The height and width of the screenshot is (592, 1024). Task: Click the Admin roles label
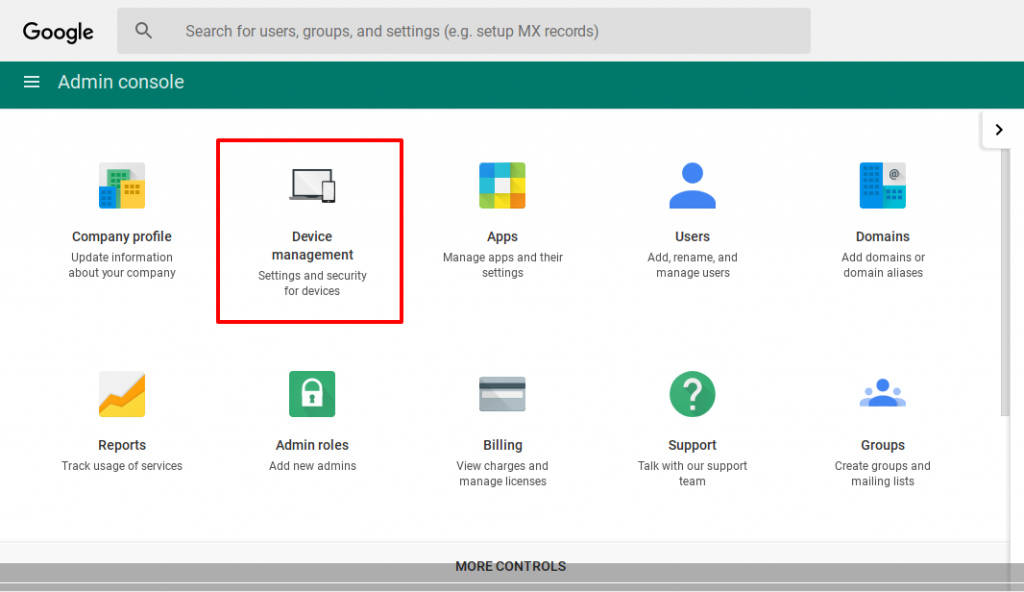[312, 445]
